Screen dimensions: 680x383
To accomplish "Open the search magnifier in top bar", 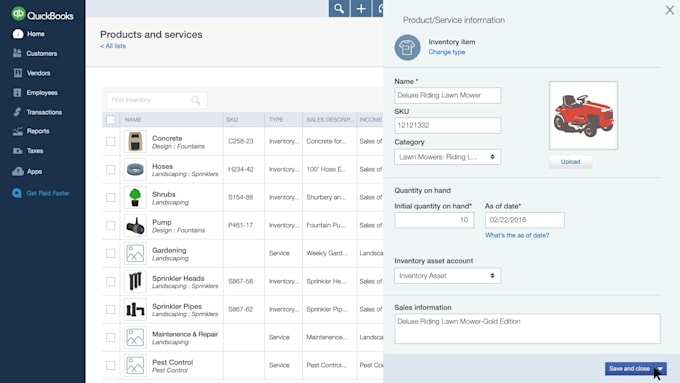I will [x=339, y=8].
